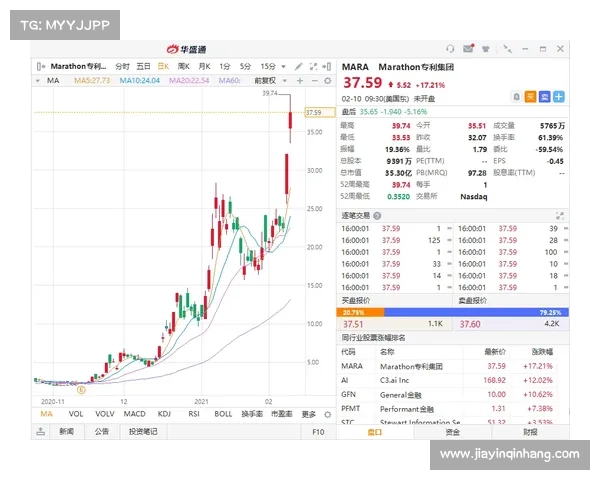This screenshot has width=600, height=480.
Task: Switch chart to 分时 view
Action: (122, 67)
